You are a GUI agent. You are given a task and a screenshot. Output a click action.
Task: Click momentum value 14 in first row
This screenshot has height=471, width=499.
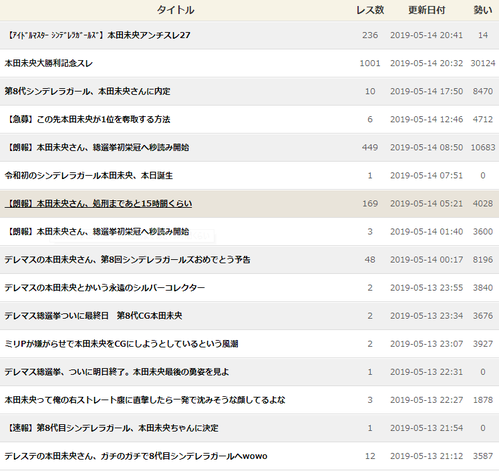[x=483, y=35]
